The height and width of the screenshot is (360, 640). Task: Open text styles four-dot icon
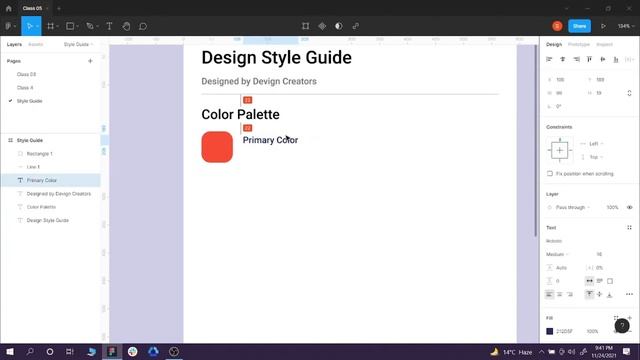[x=629, y=228]
